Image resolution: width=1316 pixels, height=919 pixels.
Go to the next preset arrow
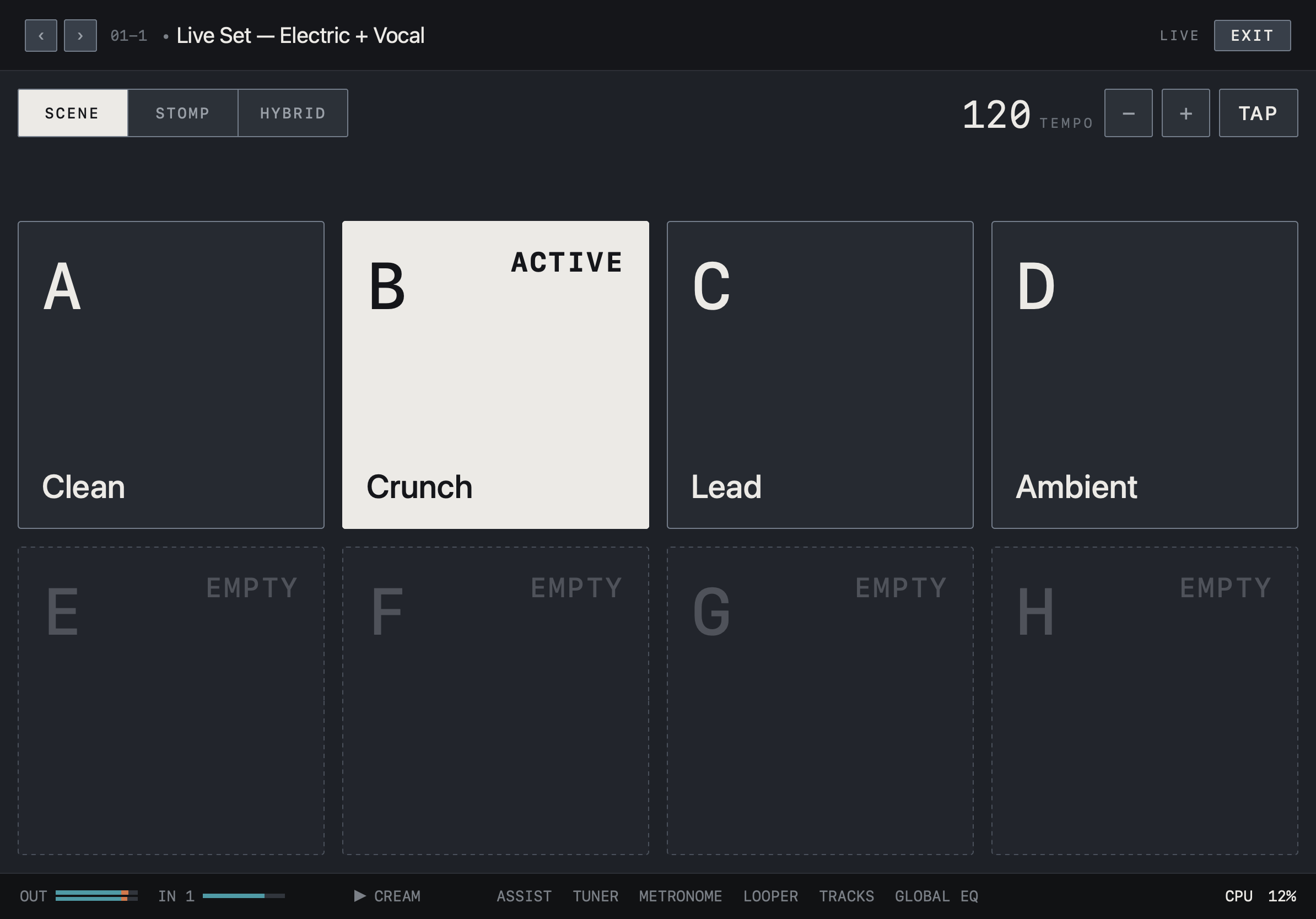coord(80,35)
